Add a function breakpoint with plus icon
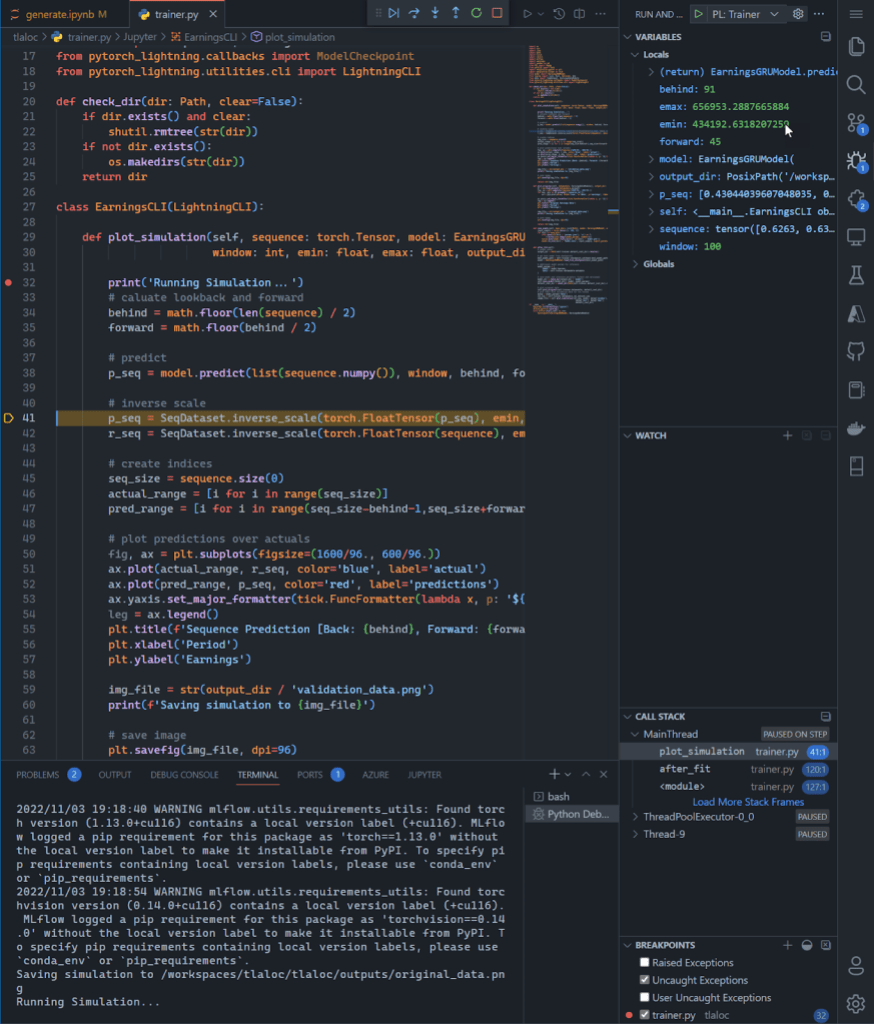 tap(788, 945)
